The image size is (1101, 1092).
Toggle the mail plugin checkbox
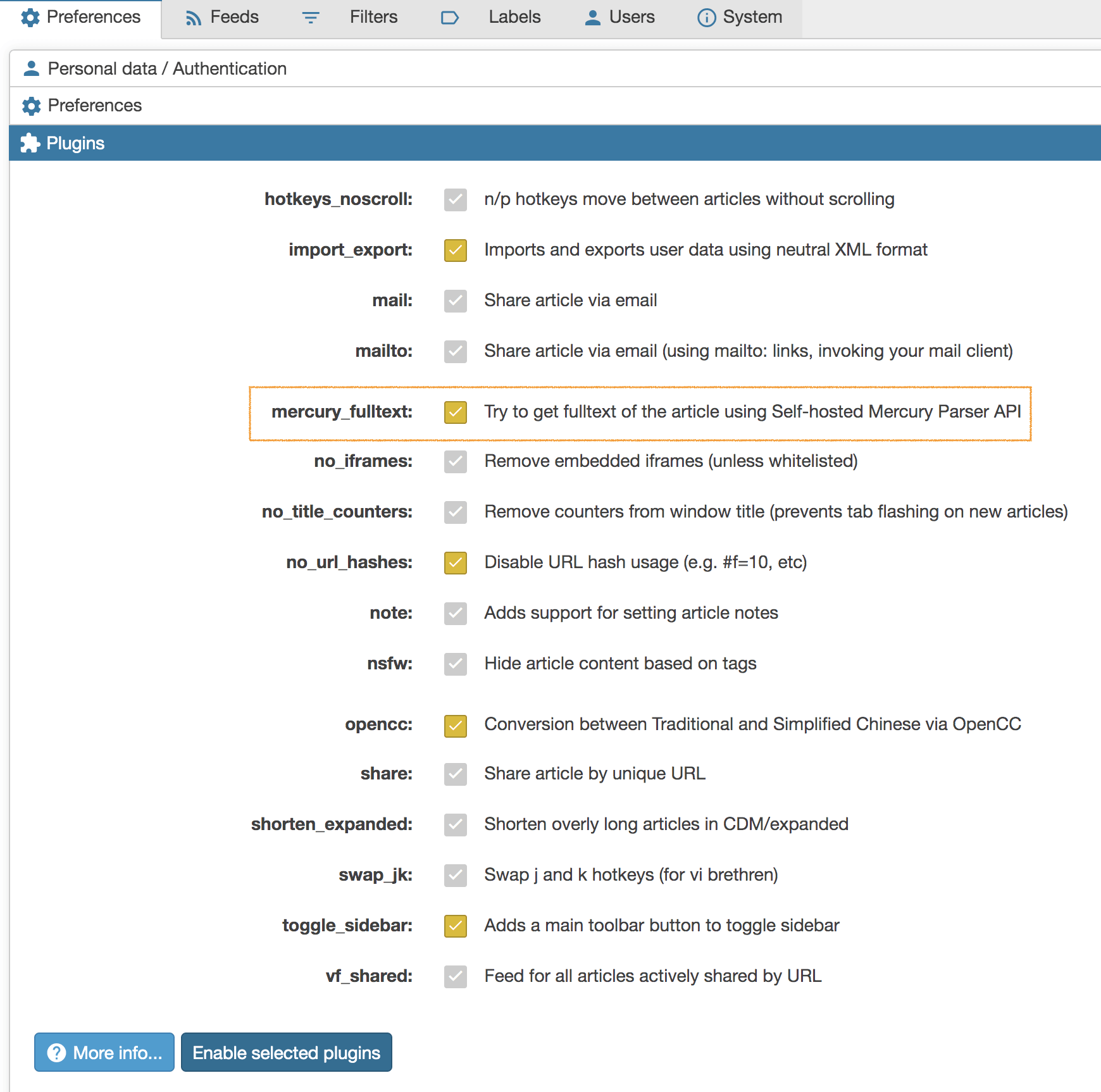coord(456,301)
